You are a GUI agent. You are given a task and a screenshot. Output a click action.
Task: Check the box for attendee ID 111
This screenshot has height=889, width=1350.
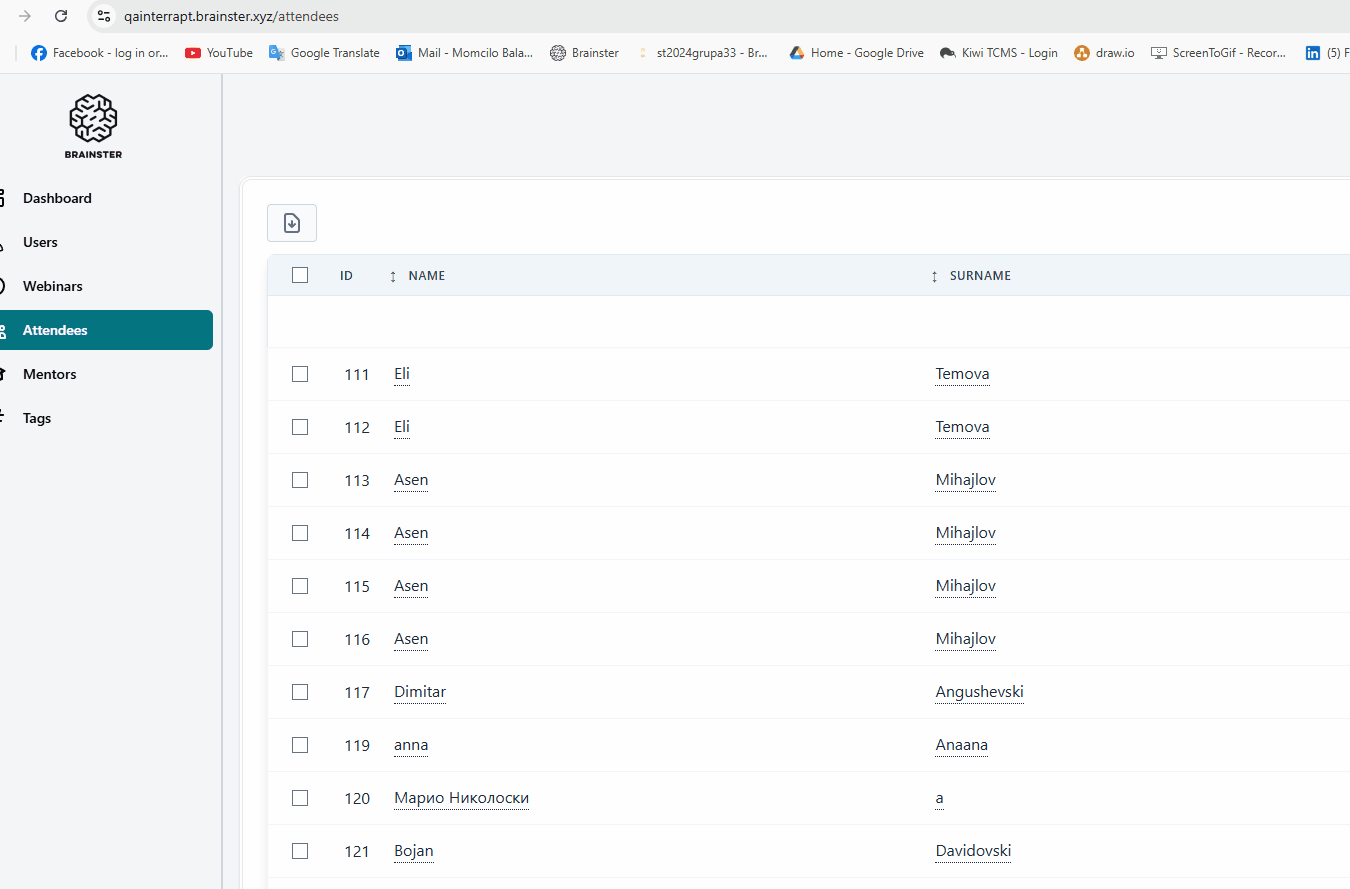300,374
